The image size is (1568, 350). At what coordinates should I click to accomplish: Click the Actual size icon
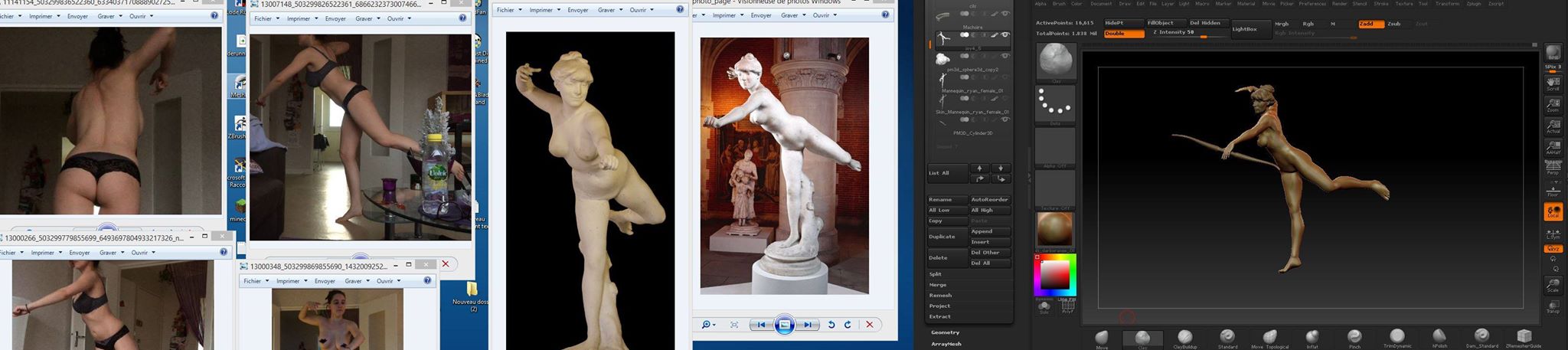1553,126
